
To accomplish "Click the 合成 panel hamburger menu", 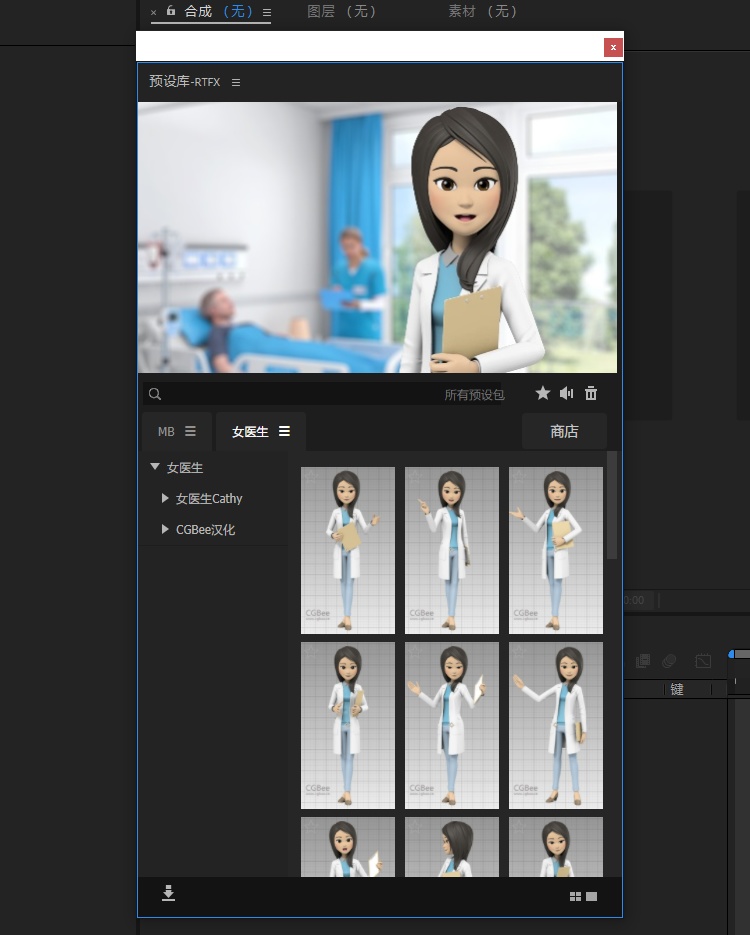I will pos(267,12).
